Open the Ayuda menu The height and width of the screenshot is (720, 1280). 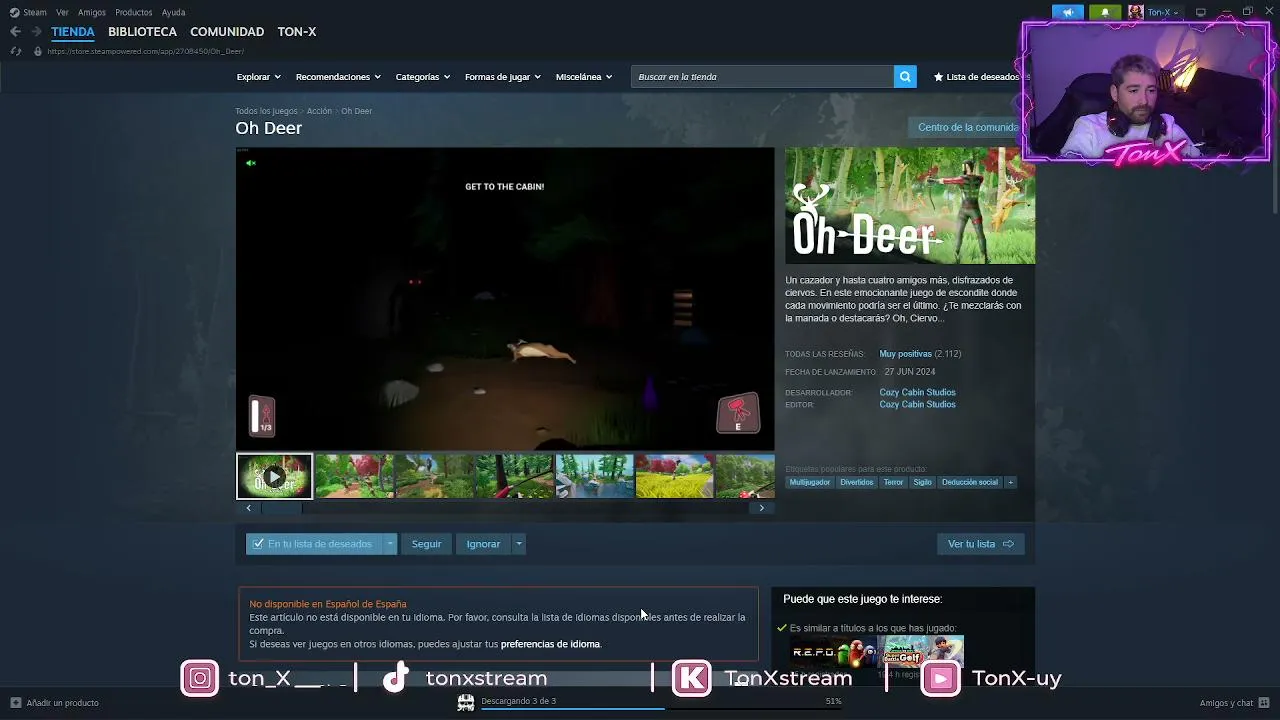tap(173, 12)
